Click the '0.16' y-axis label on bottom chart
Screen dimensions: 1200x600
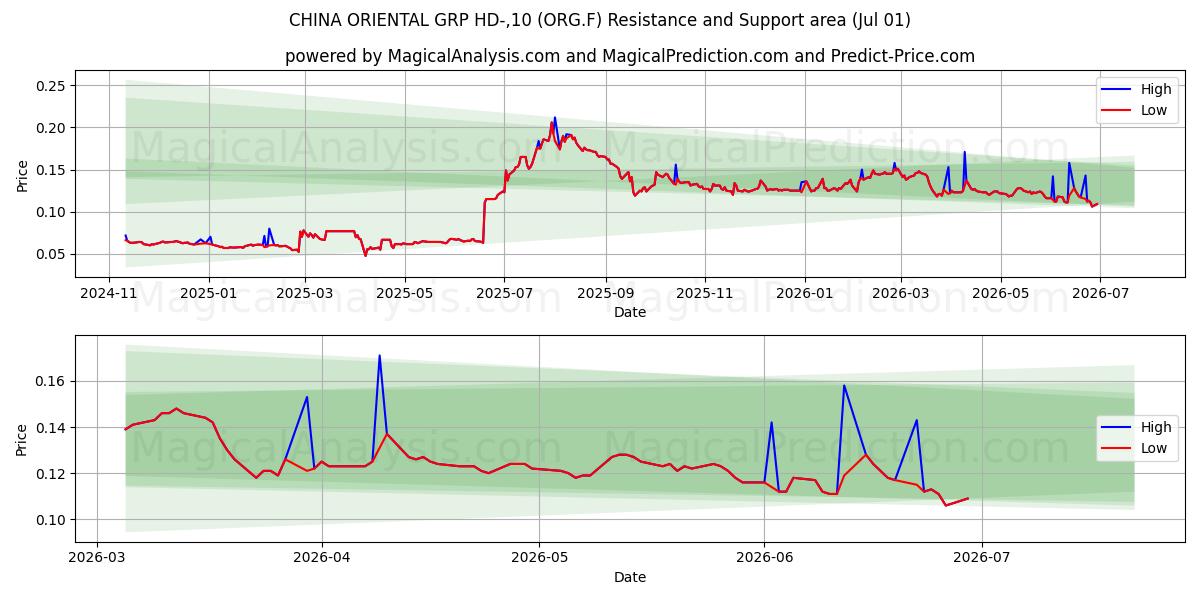coord(51,381)
